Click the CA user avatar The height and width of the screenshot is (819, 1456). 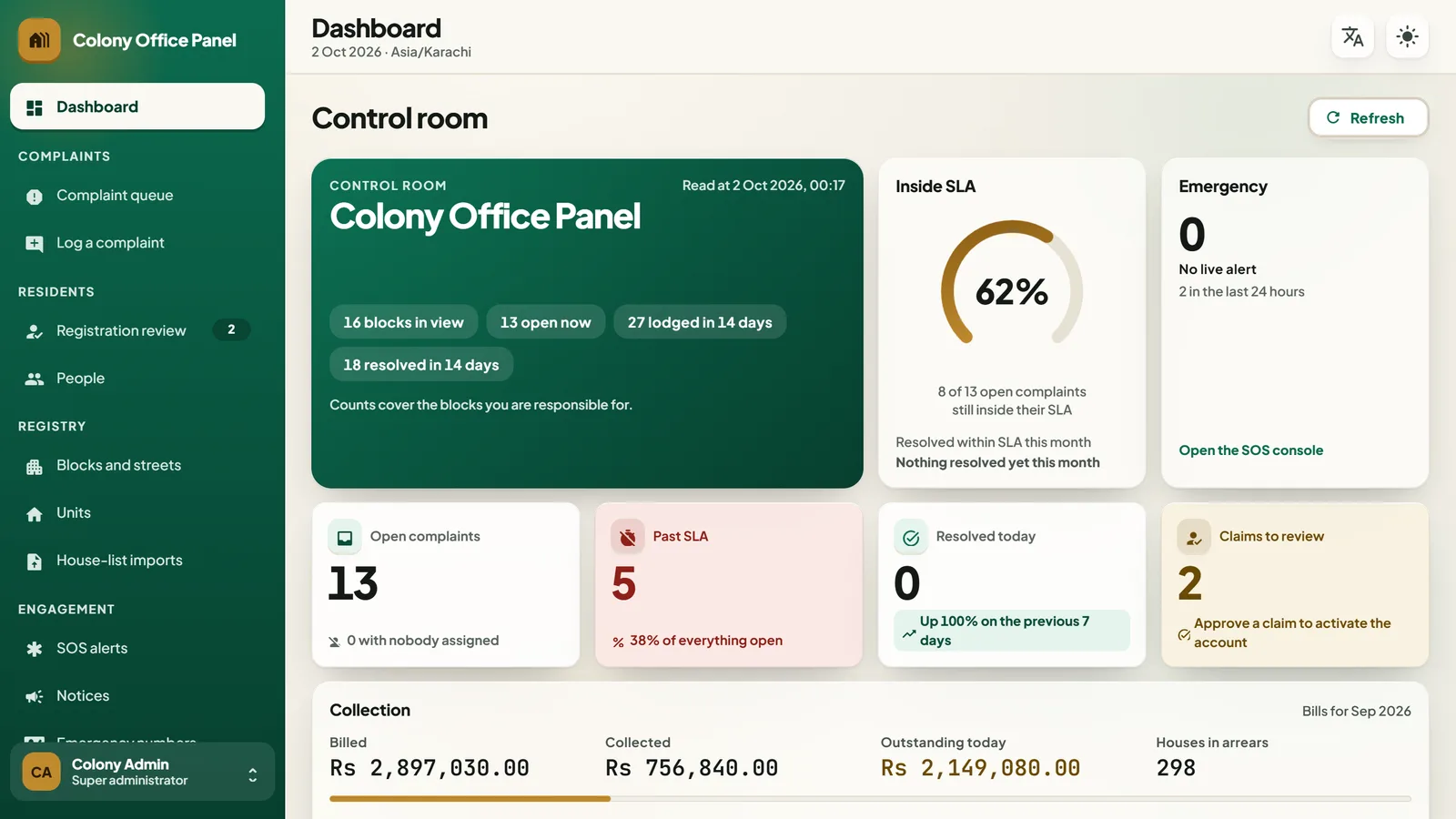click(41, 772)
